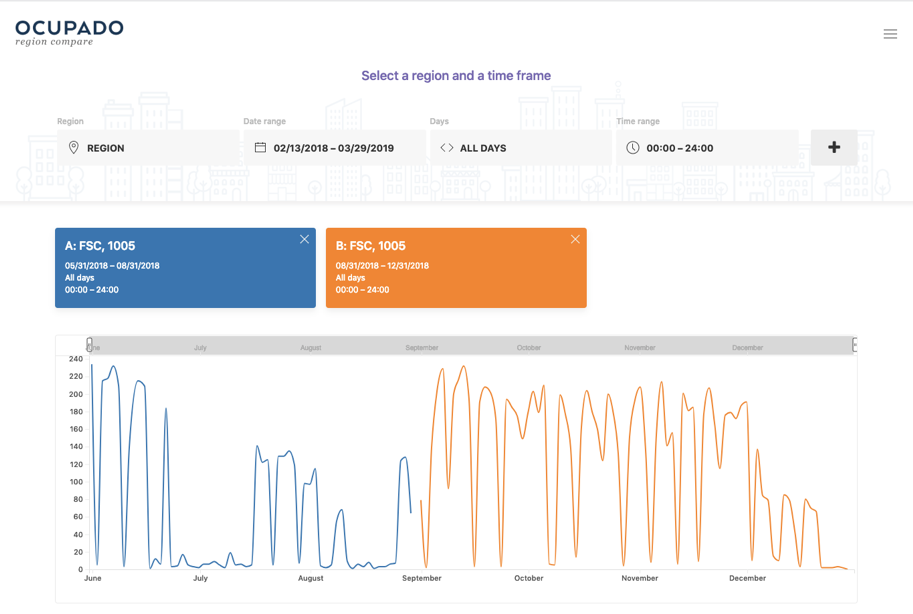
Task: Click the September label on x-axis
Action: coord(422,578)
